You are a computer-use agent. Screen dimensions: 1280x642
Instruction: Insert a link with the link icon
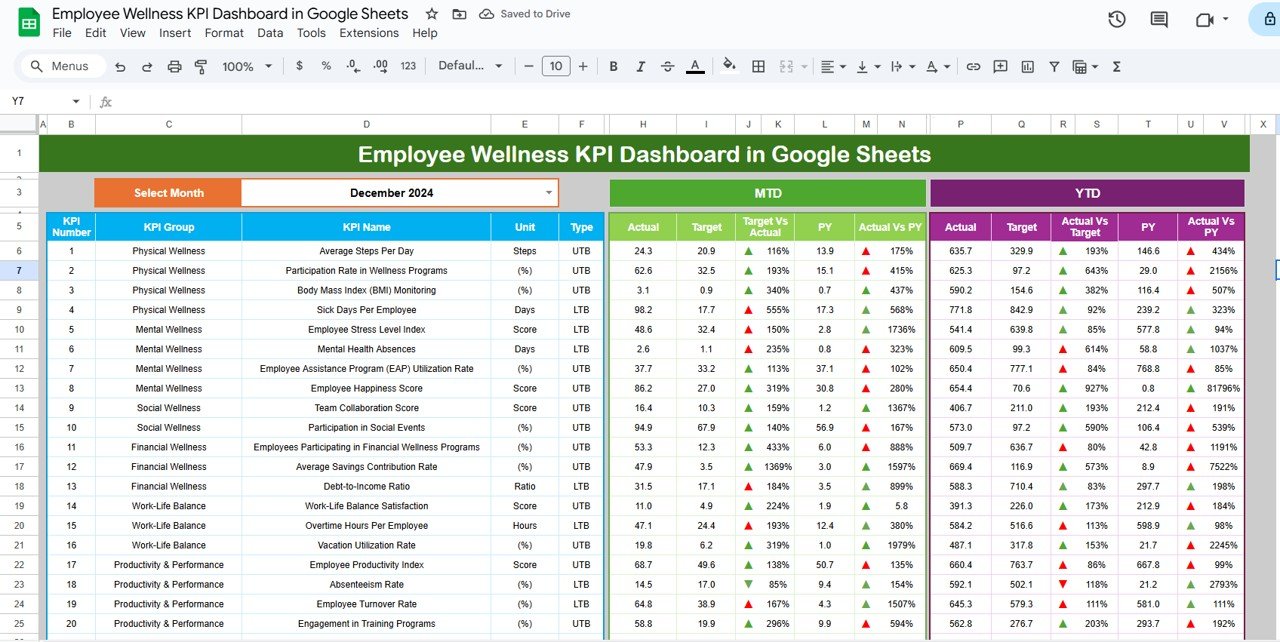coord(973,66)
